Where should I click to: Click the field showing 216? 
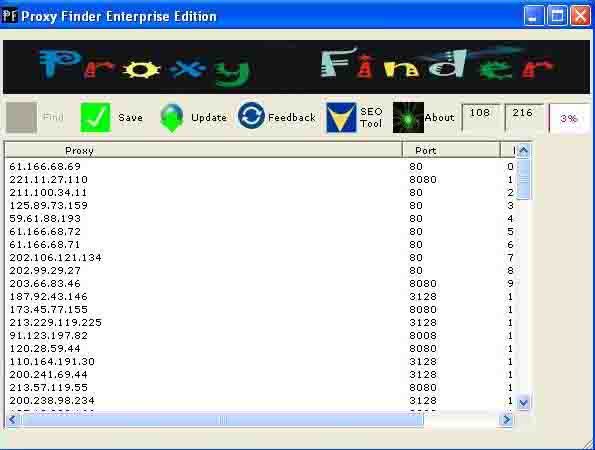[523, 118]
